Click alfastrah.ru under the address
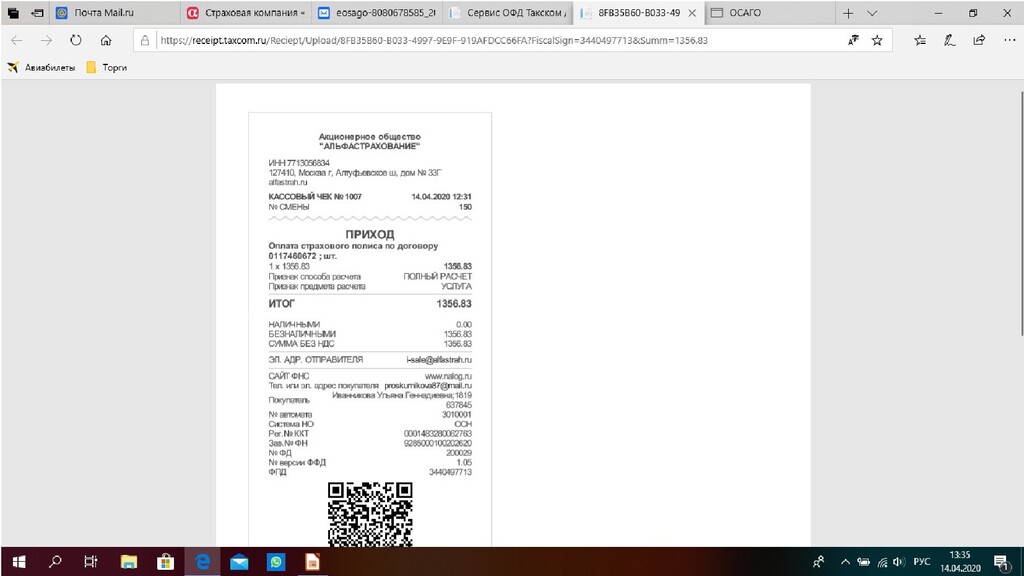 point(288,182)
